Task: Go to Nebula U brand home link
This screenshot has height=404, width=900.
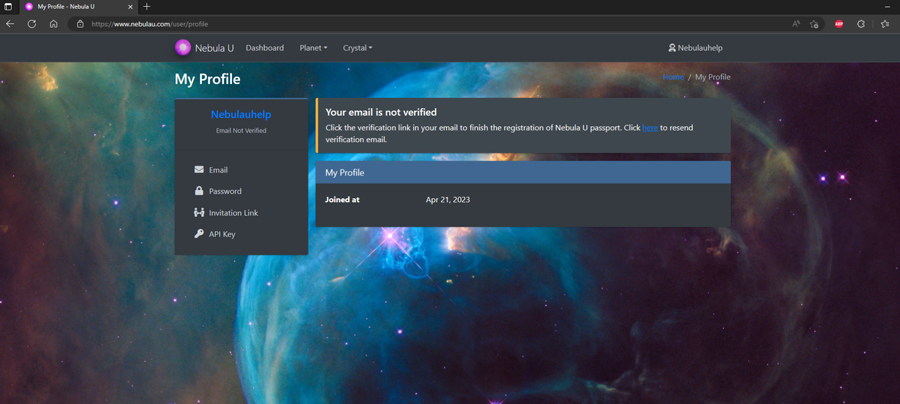Action: 204,48
